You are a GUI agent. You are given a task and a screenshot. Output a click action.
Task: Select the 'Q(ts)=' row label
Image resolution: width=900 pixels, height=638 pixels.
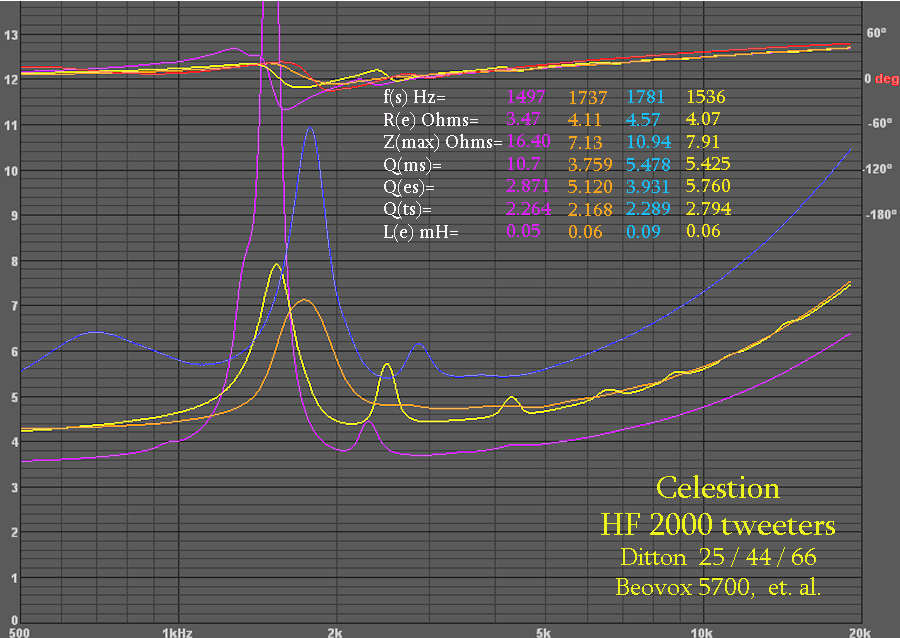(x=408, y=209)
